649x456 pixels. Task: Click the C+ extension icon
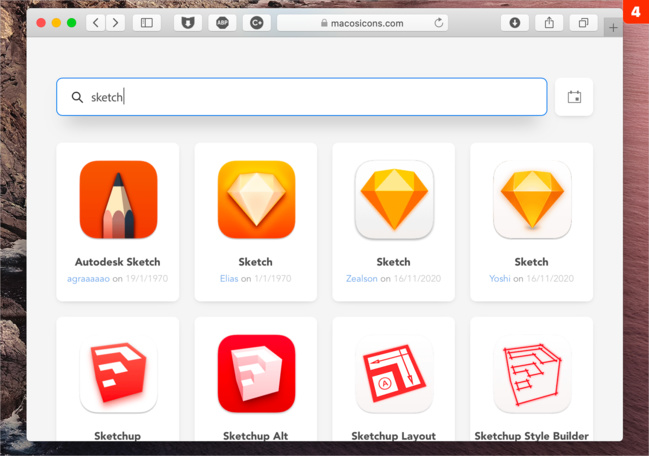[x=257, y=23]
